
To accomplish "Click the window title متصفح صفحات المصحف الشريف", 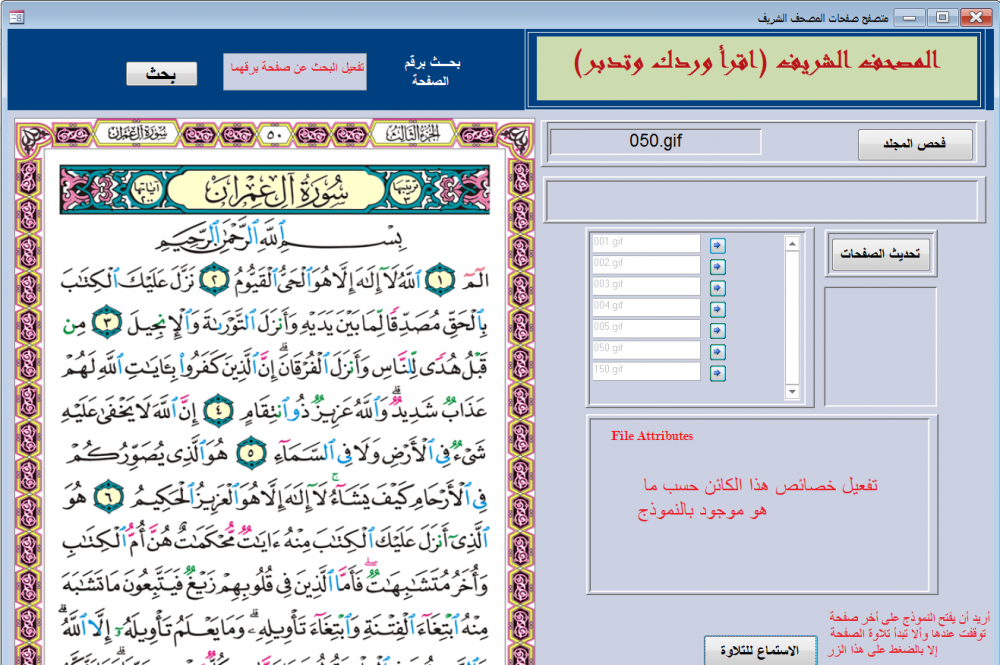I will click(823, 18).
